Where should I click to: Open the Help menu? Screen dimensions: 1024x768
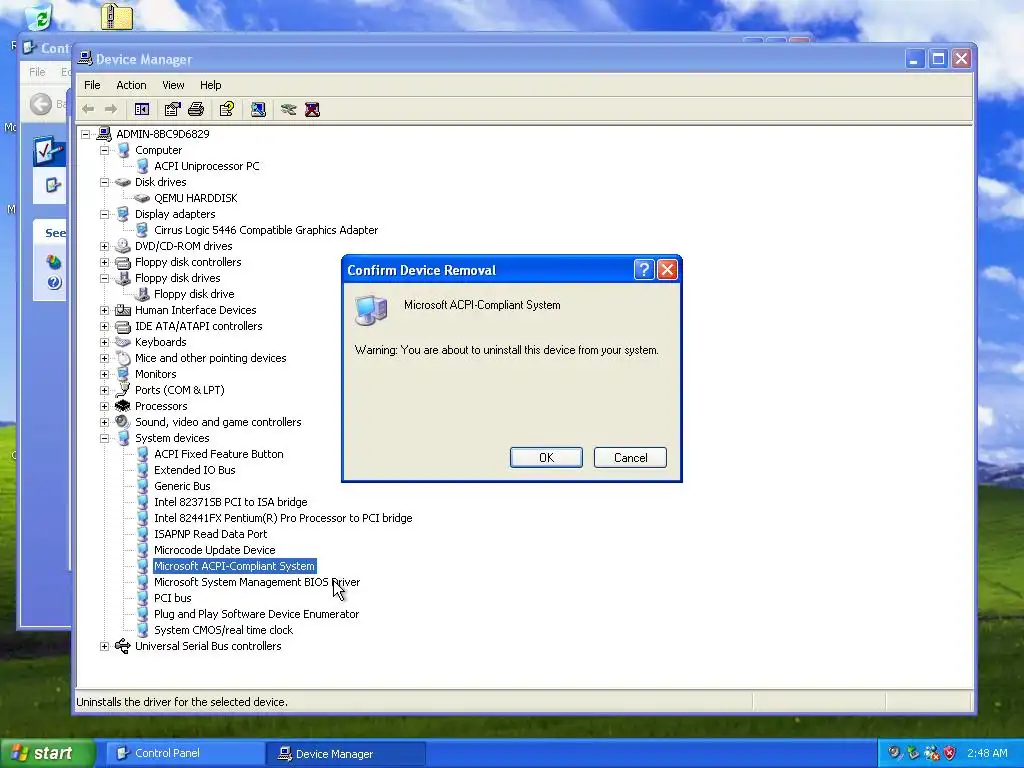click(x=210, y=85)
